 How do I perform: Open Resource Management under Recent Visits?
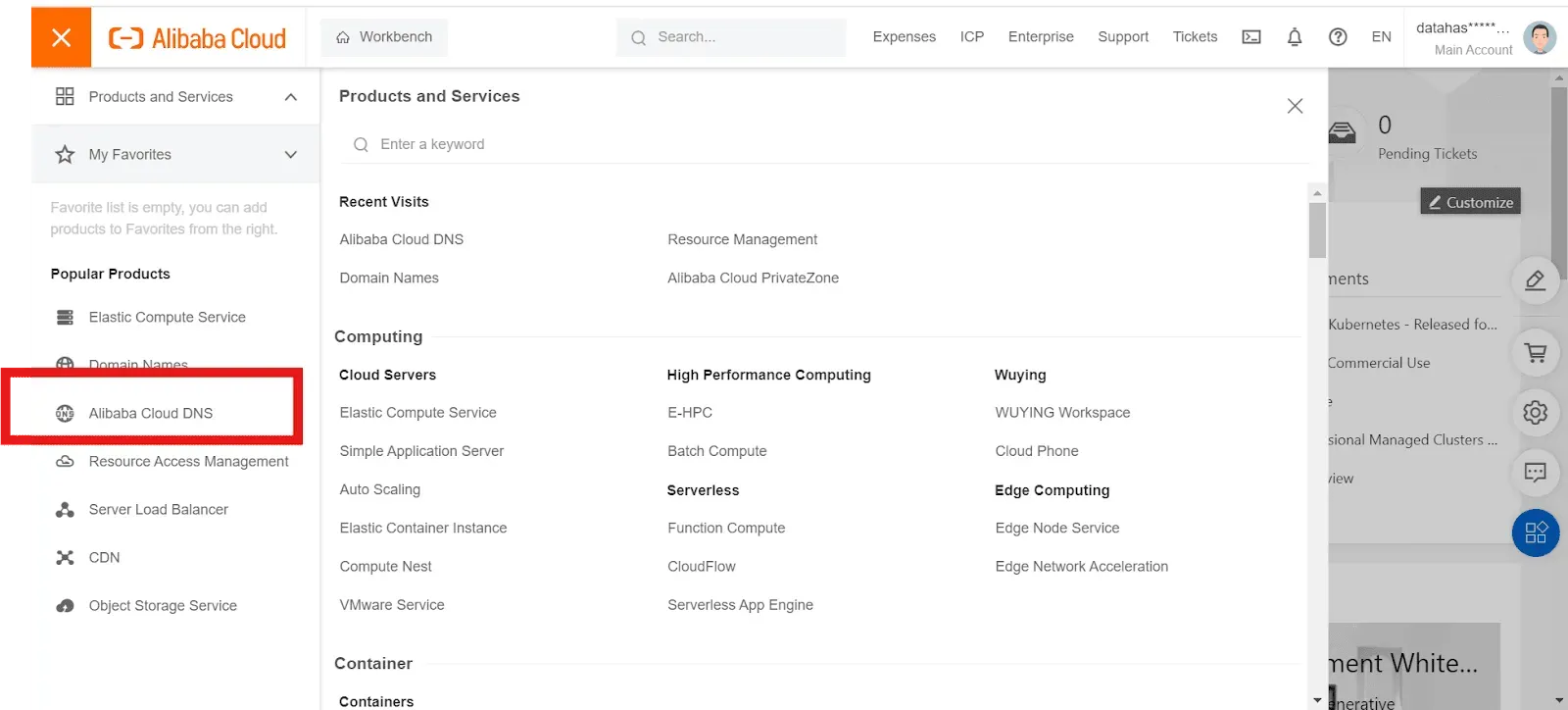coord(742,239)
